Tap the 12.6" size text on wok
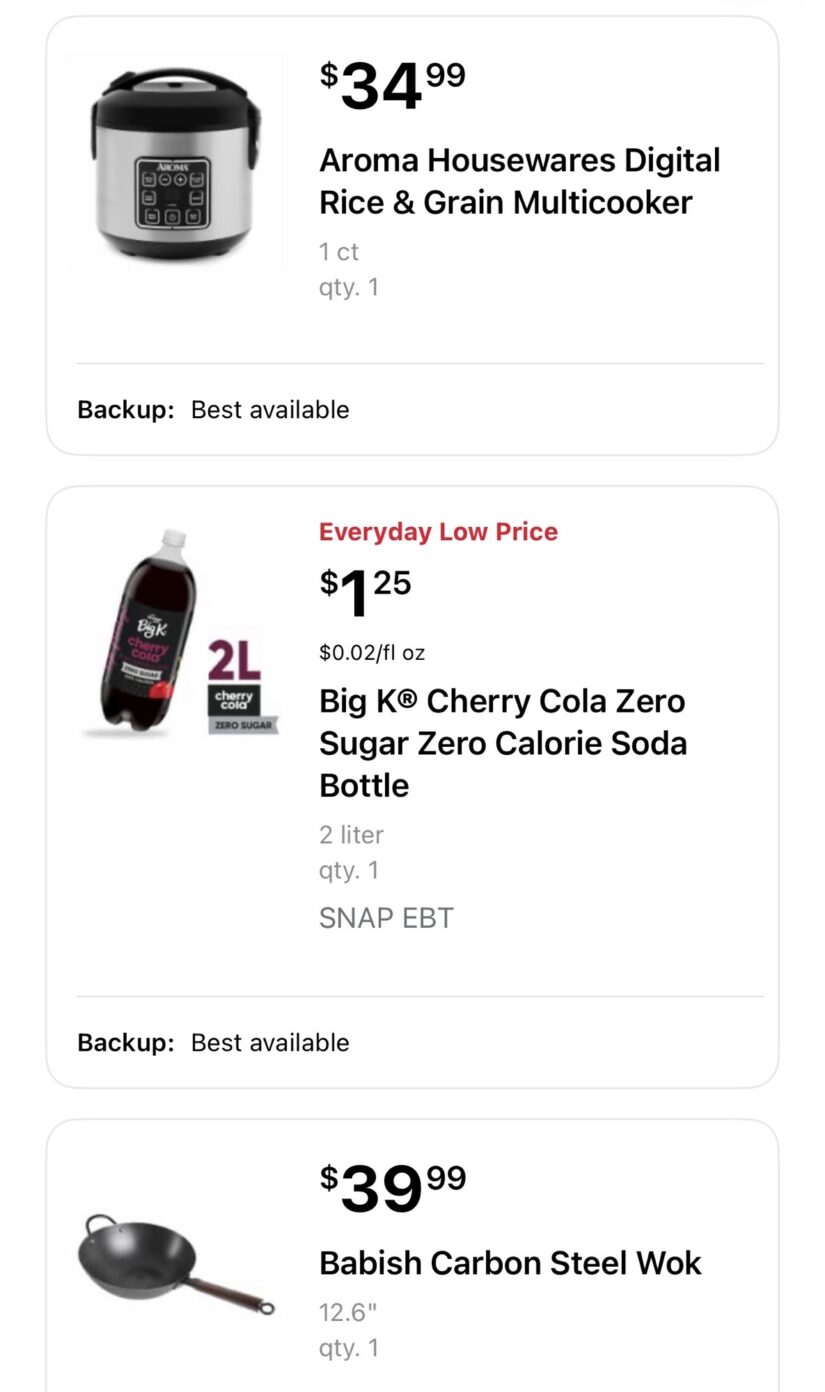825x1392 pixels. [349, 1312]
